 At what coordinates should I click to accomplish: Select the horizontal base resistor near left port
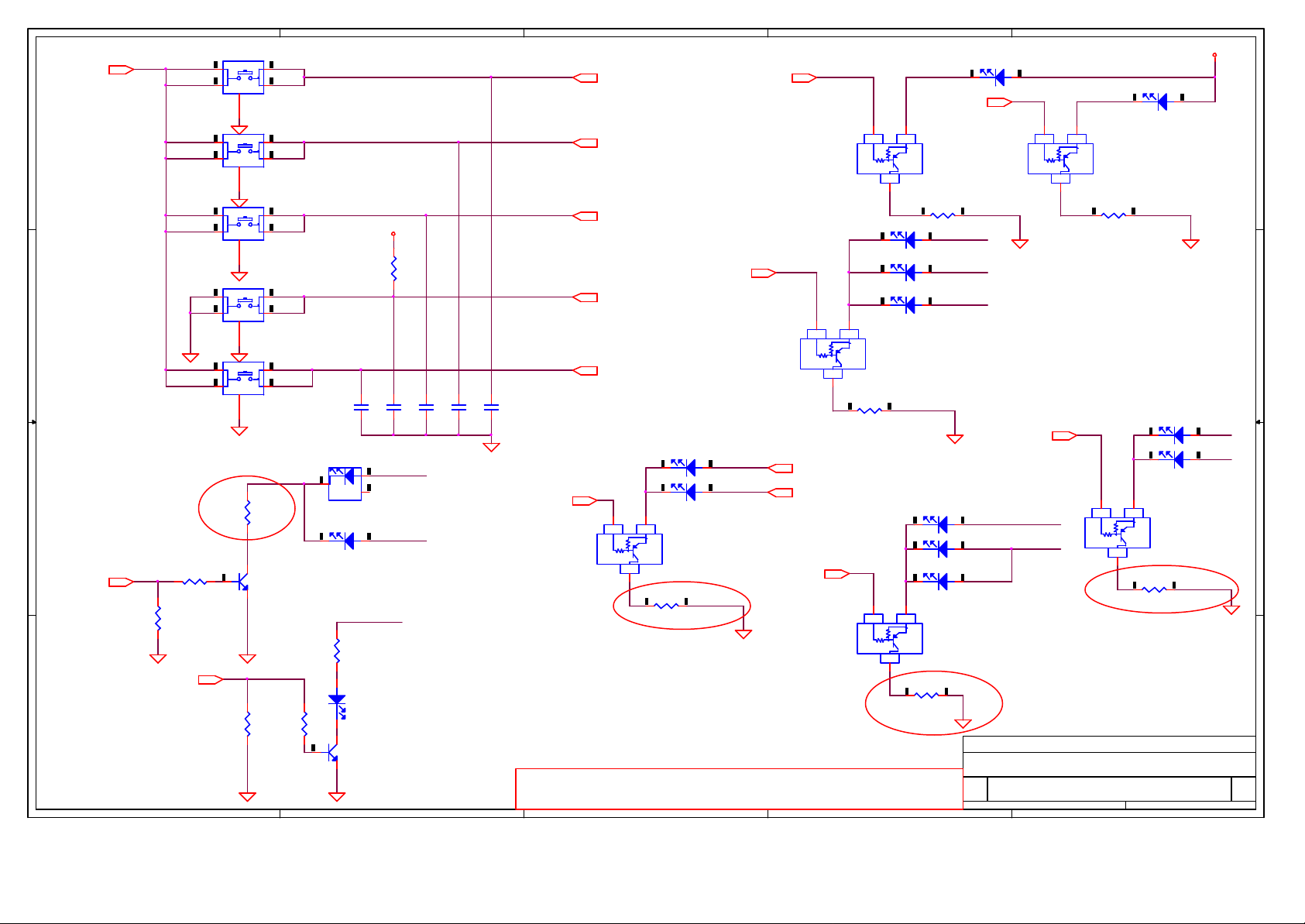pos(194,582)
